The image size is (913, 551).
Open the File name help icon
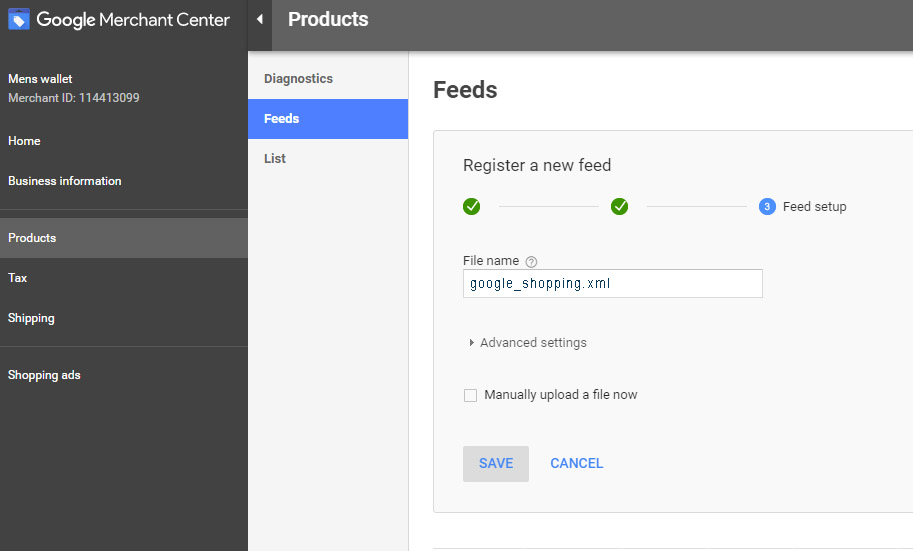(531, 262)
